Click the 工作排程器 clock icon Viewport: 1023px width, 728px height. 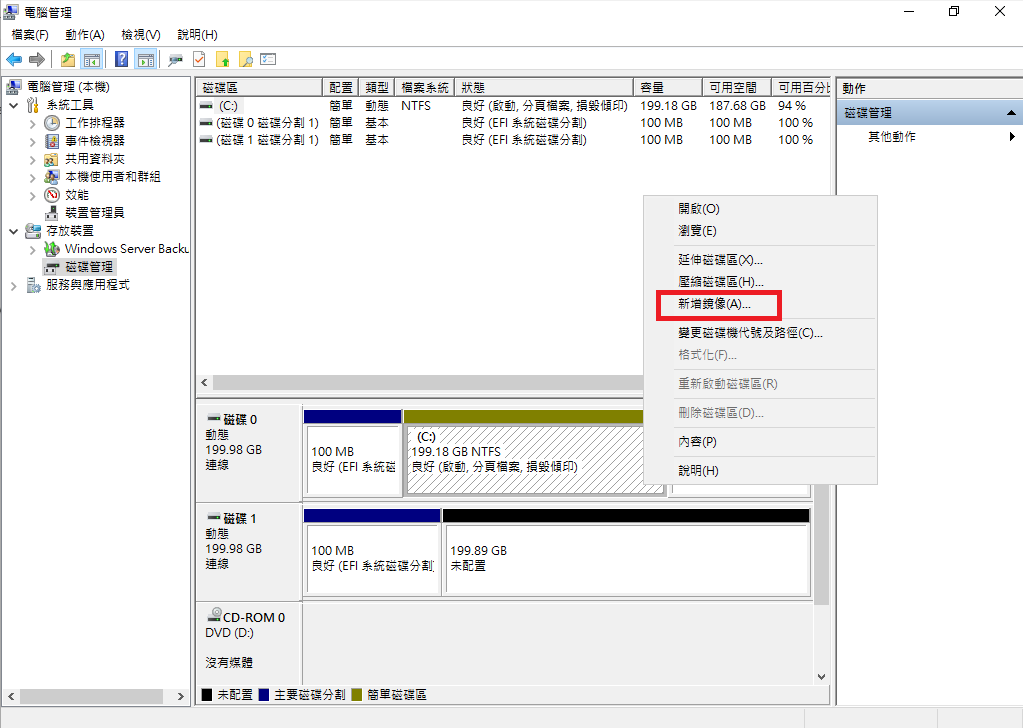pos(52,123)
